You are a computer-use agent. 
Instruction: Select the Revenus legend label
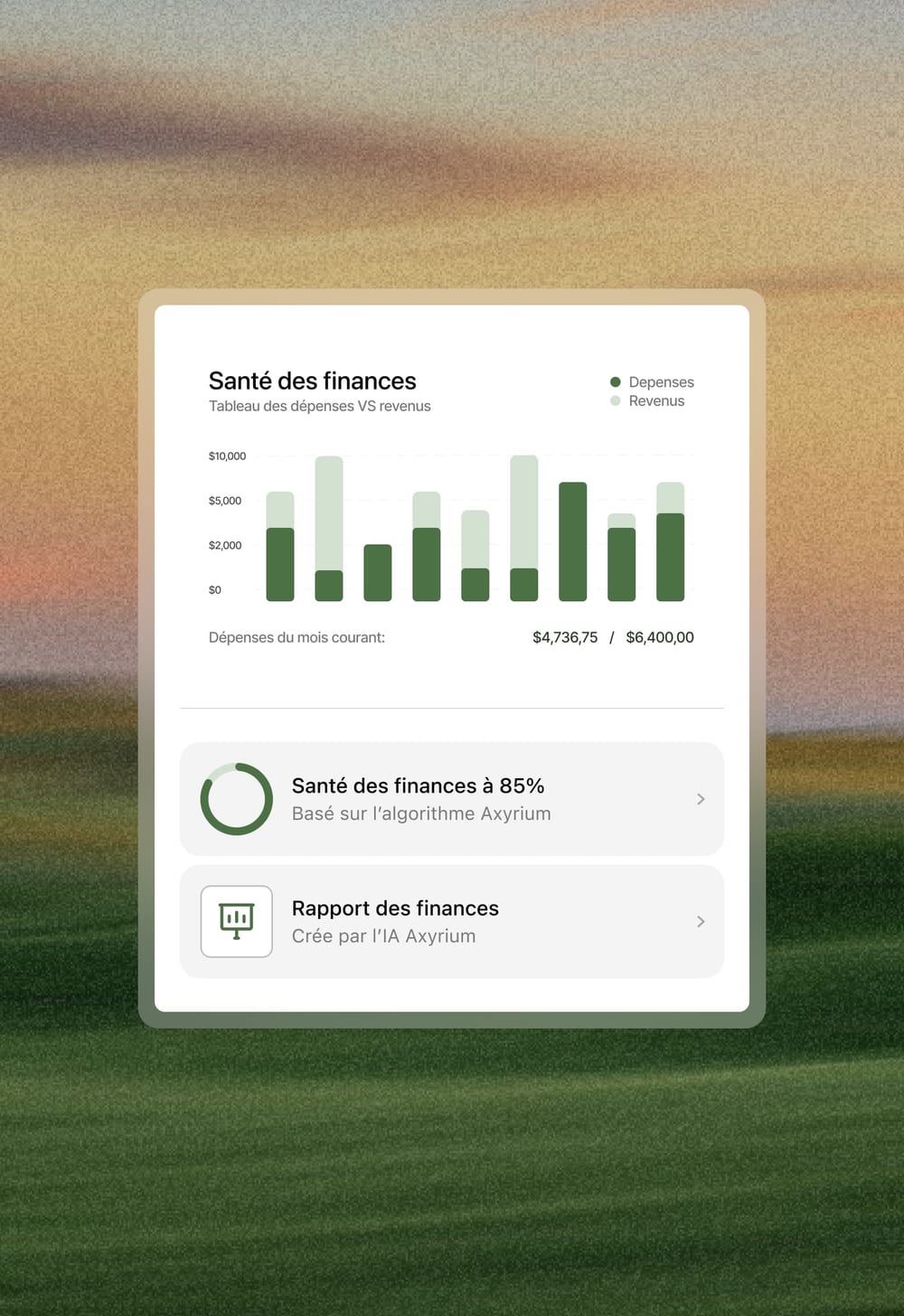pos(656,400)
